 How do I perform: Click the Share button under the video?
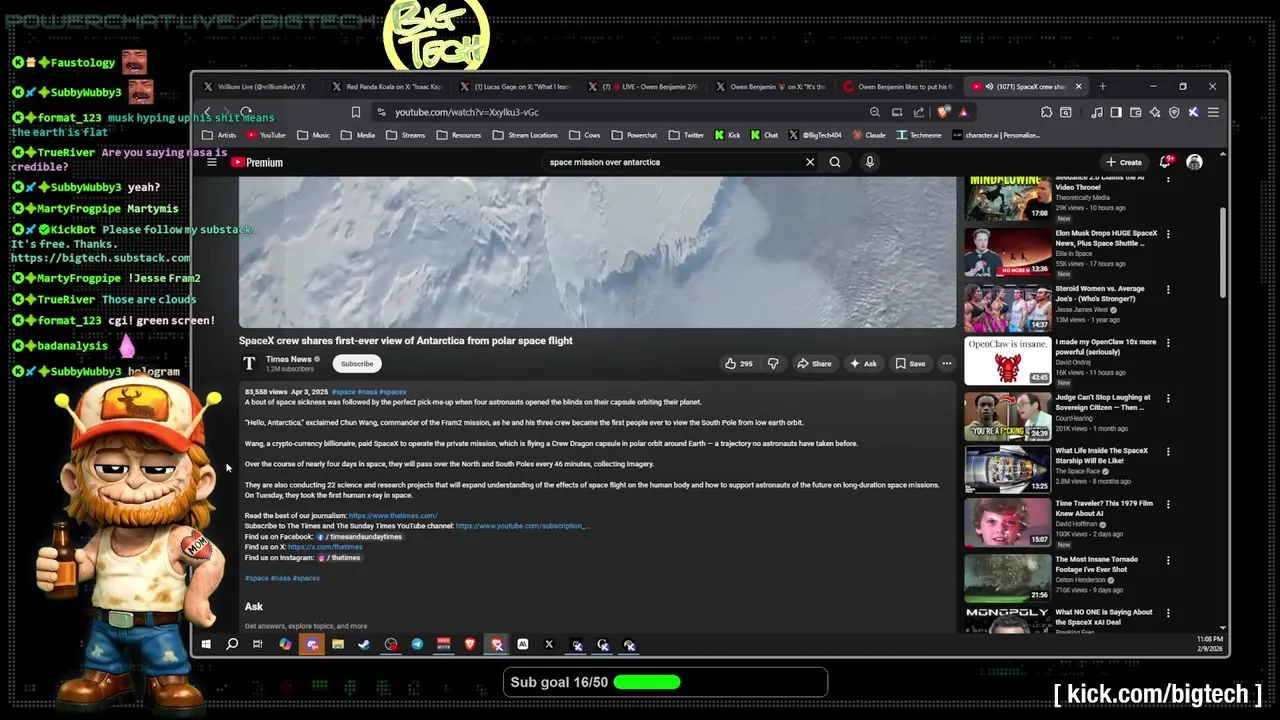(814, 364)
